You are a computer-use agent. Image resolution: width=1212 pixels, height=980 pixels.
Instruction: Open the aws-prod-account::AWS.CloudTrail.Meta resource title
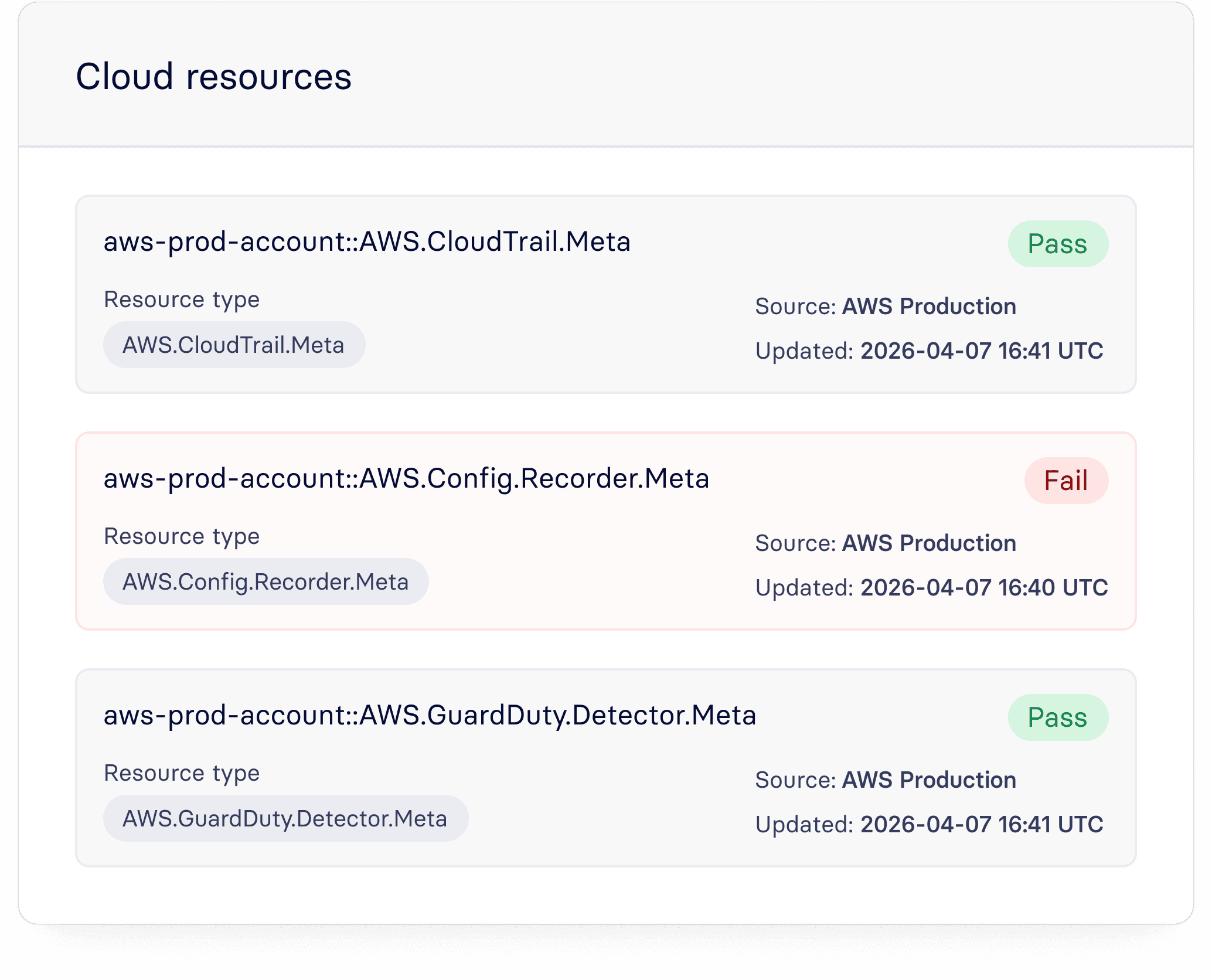tap(367, 241)
